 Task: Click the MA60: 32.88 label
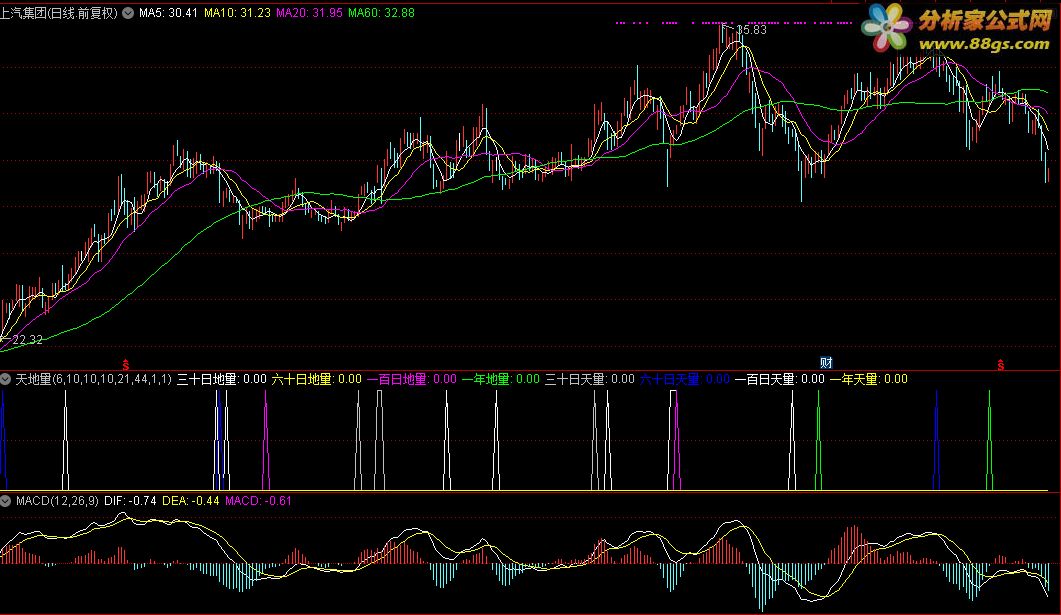click(x=381, y=13)
